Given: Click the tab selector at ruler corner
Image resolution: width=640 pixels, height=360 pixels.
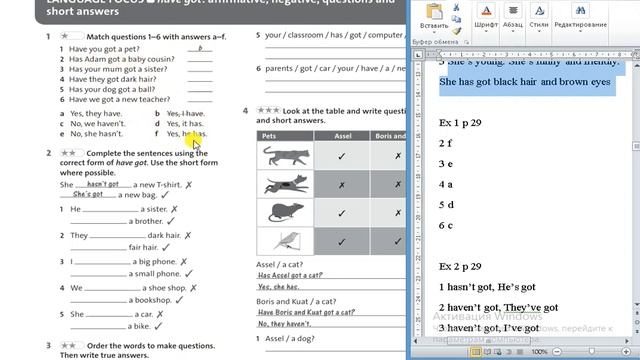Looking at the screenshot, I should [x=418, y=55].
